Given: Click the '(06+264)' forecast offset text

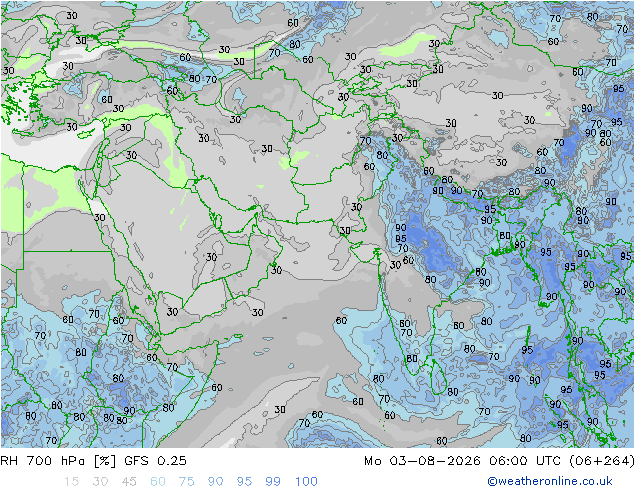Looking at the screenshot, I should tap(601, 461).
